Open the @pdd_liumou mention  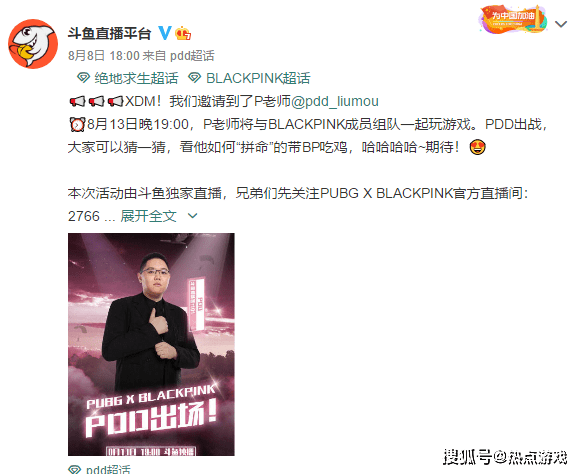335,101
